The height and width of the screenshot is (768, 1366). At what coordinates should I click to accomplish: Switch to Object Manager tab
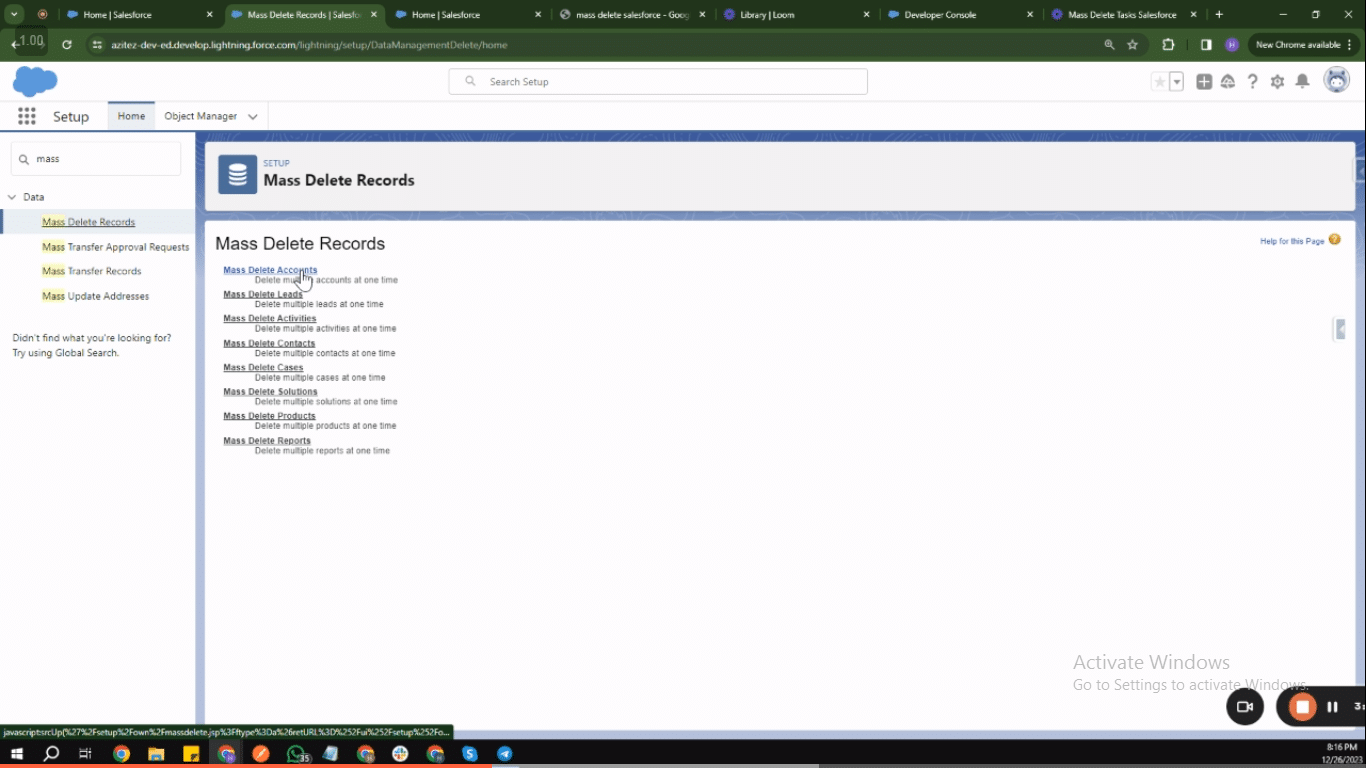point(200,116)
